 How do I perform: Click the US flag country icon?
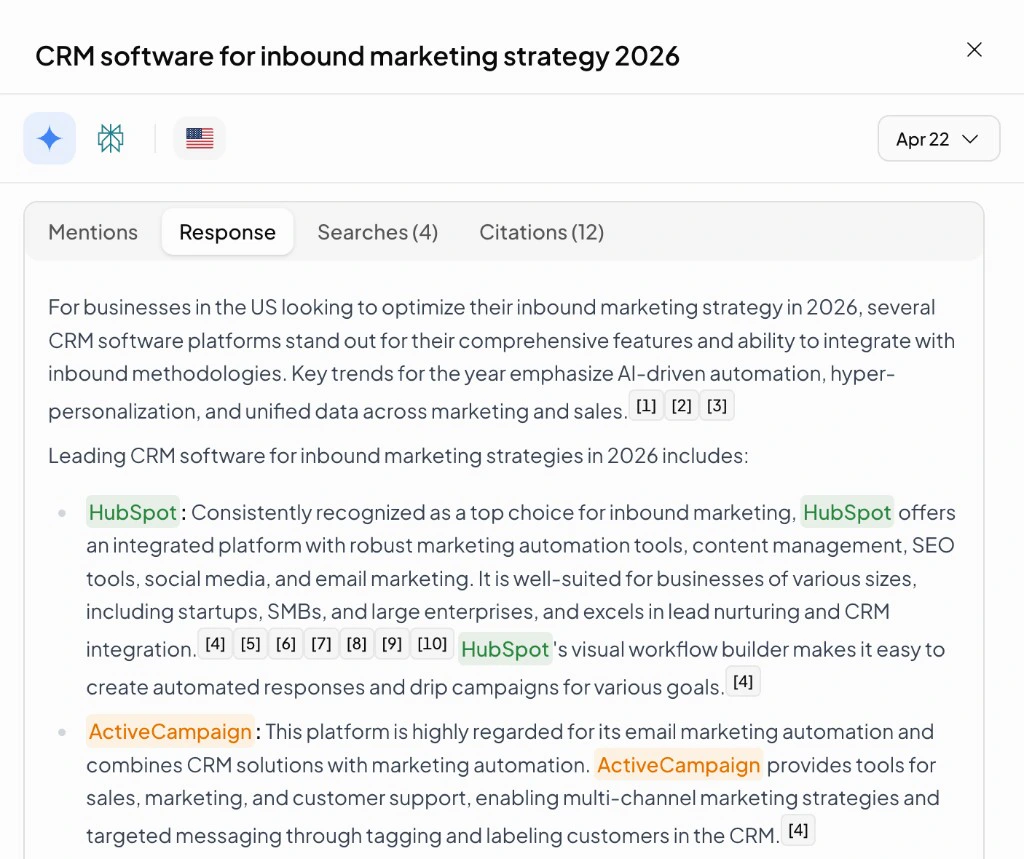[199, 138]
